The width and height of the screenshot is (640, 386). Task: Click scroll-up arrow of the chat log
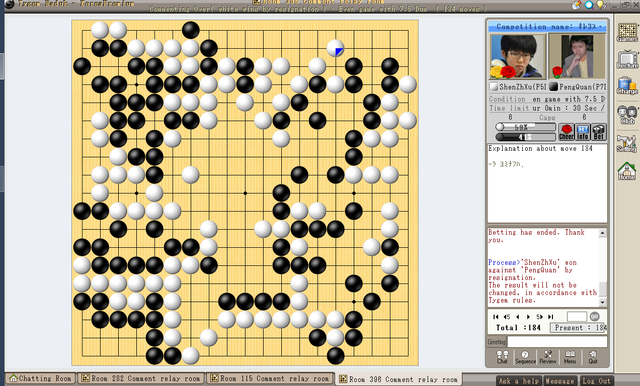602,233
